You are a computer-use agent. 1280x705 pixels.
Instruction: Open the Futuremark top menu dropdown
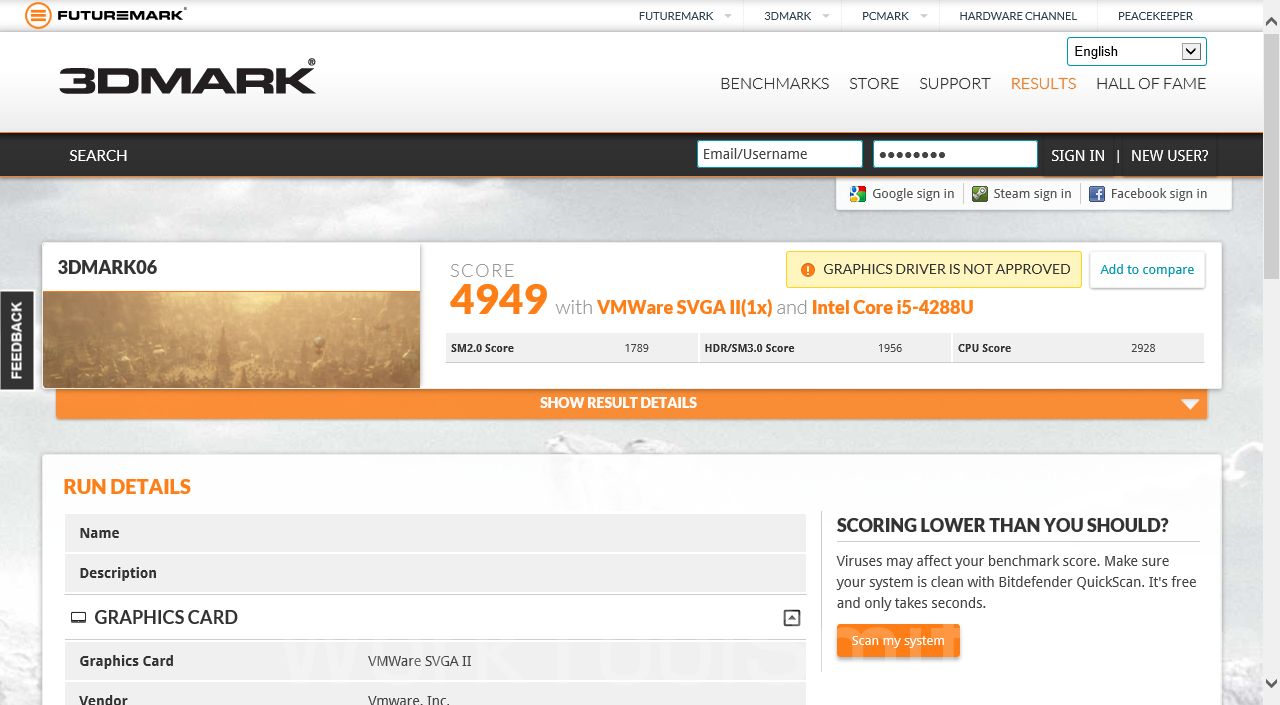727,16
